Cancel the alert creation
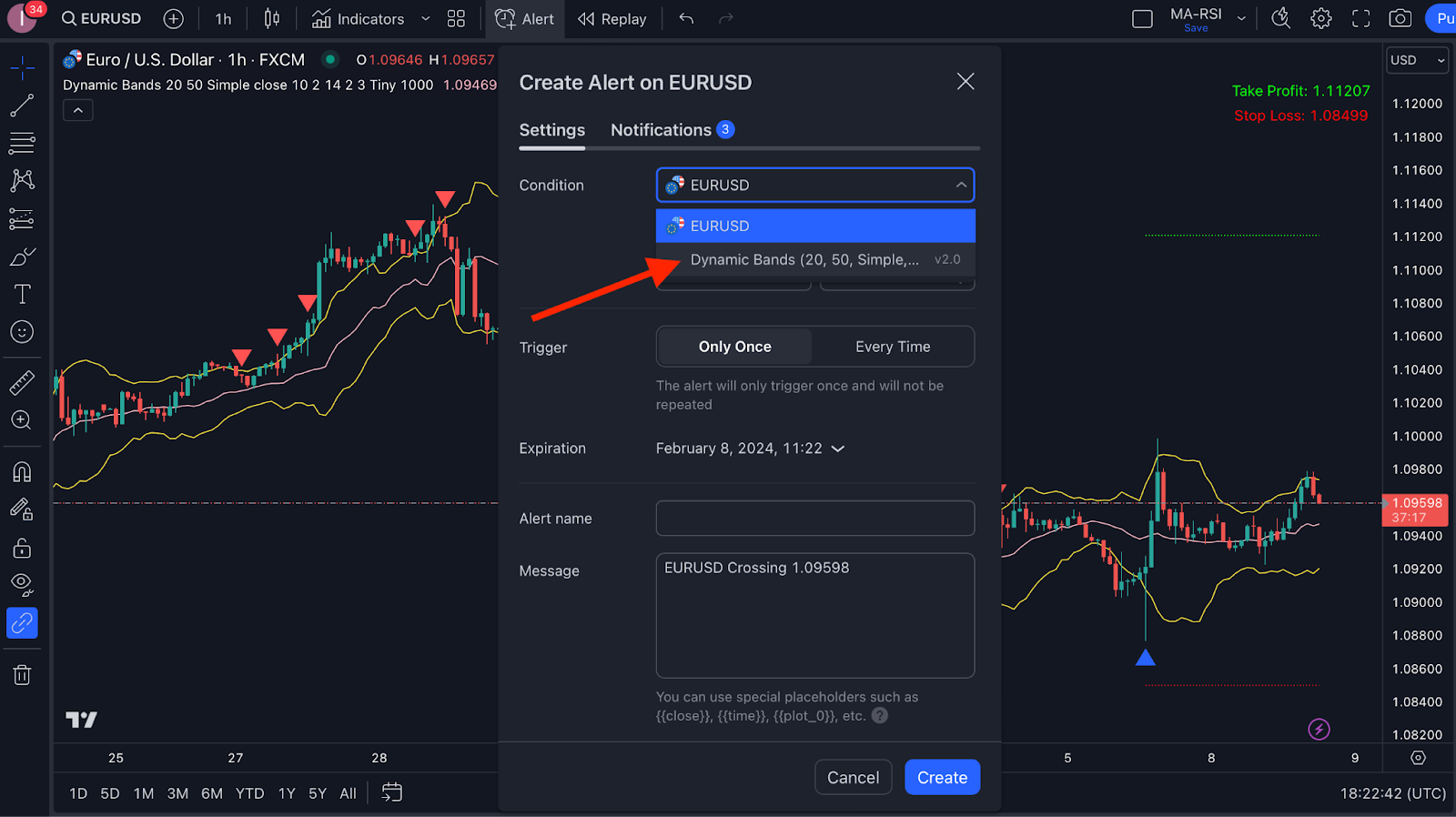This screenshot has height=817, width=1456. [x=853, y=777]
